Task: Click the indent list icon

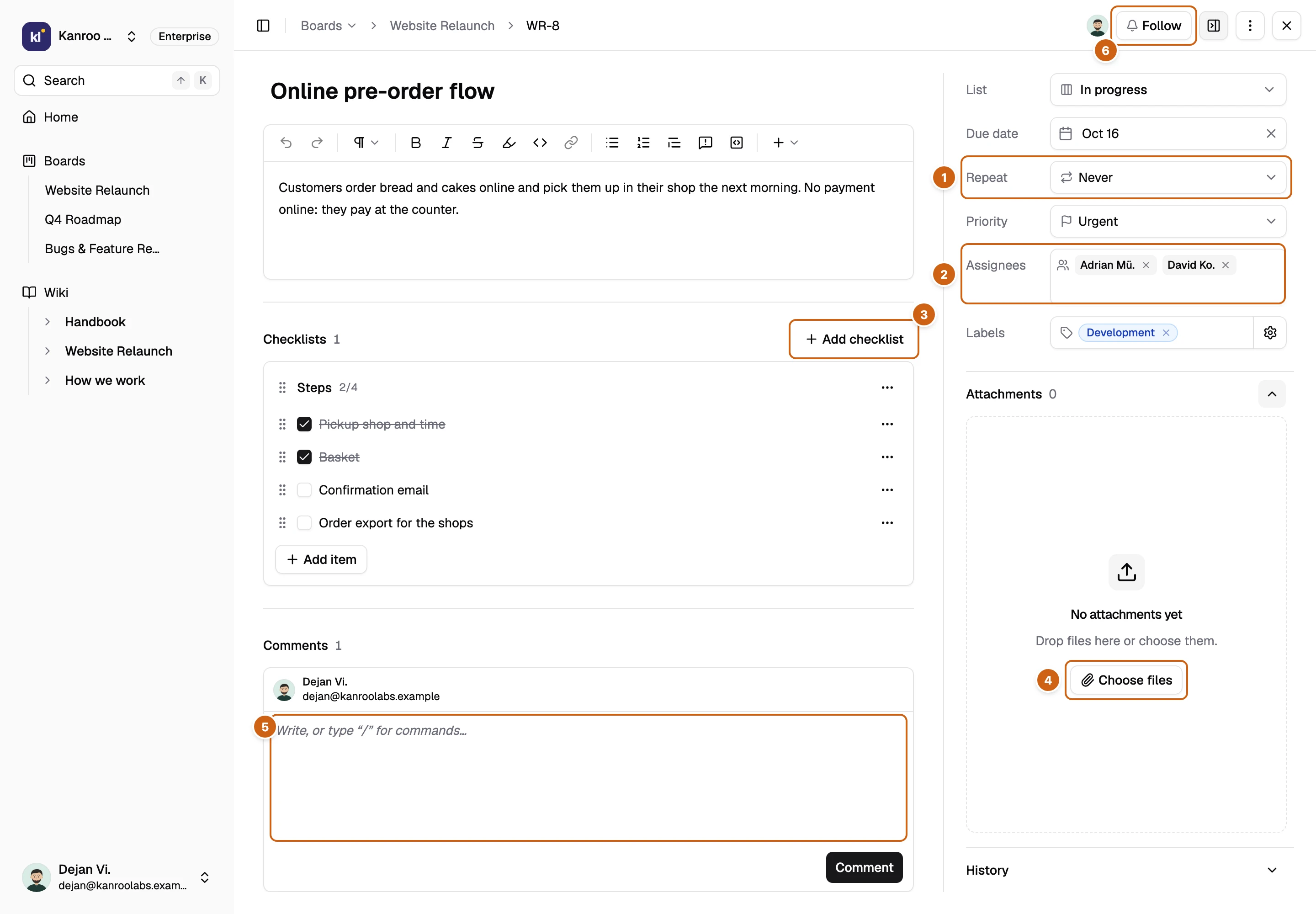Action: [x=674, y=143]
